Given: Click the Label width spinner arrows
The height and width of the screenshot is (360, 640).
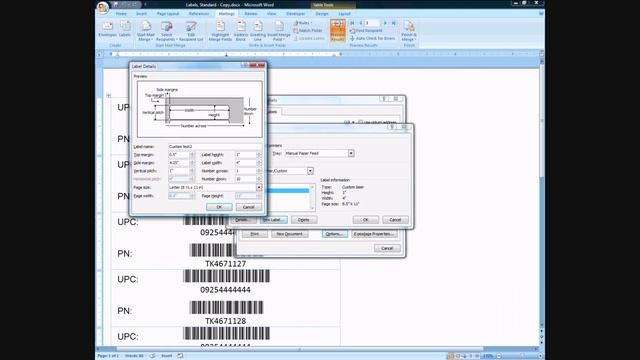Looking at the screenshot, I should coord(259,163).
